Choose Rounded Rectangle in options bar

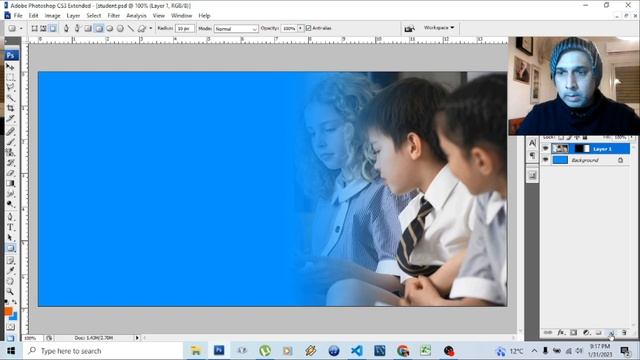(x=99, y=28)
